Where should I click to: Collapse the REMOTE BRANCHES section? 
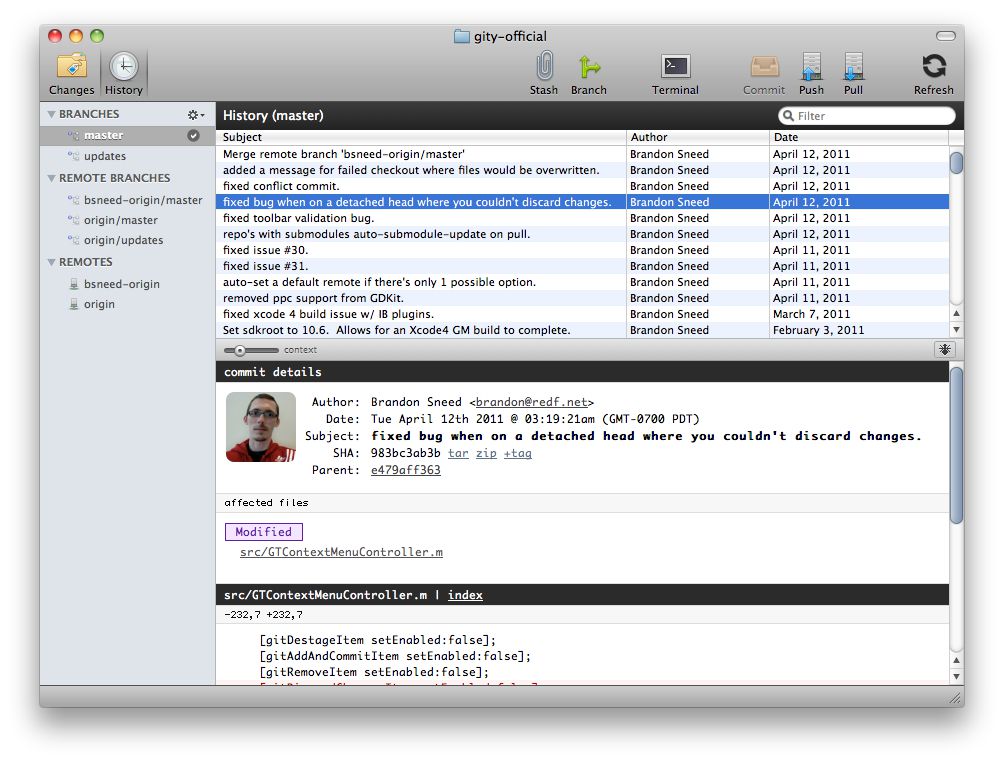pyautogui.click(x=51, y=179)
